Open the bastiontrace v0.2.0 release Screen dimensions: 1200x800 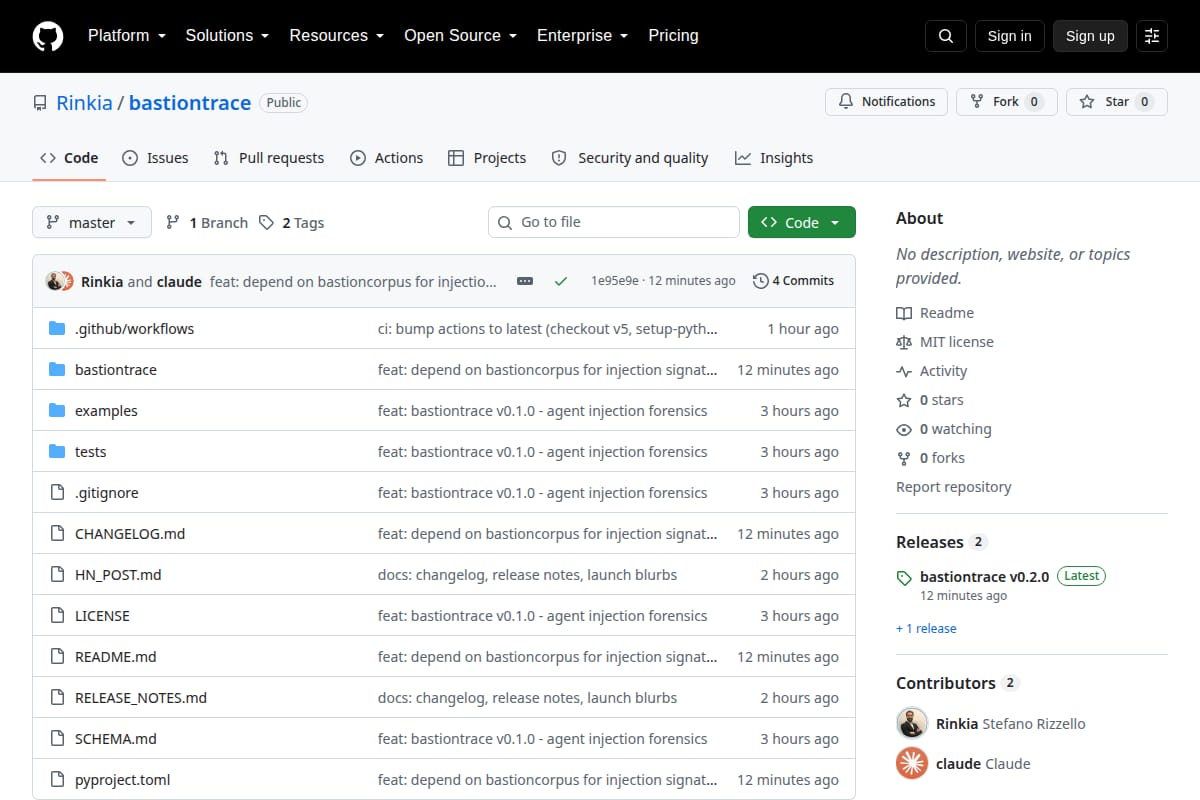(984, 577)
